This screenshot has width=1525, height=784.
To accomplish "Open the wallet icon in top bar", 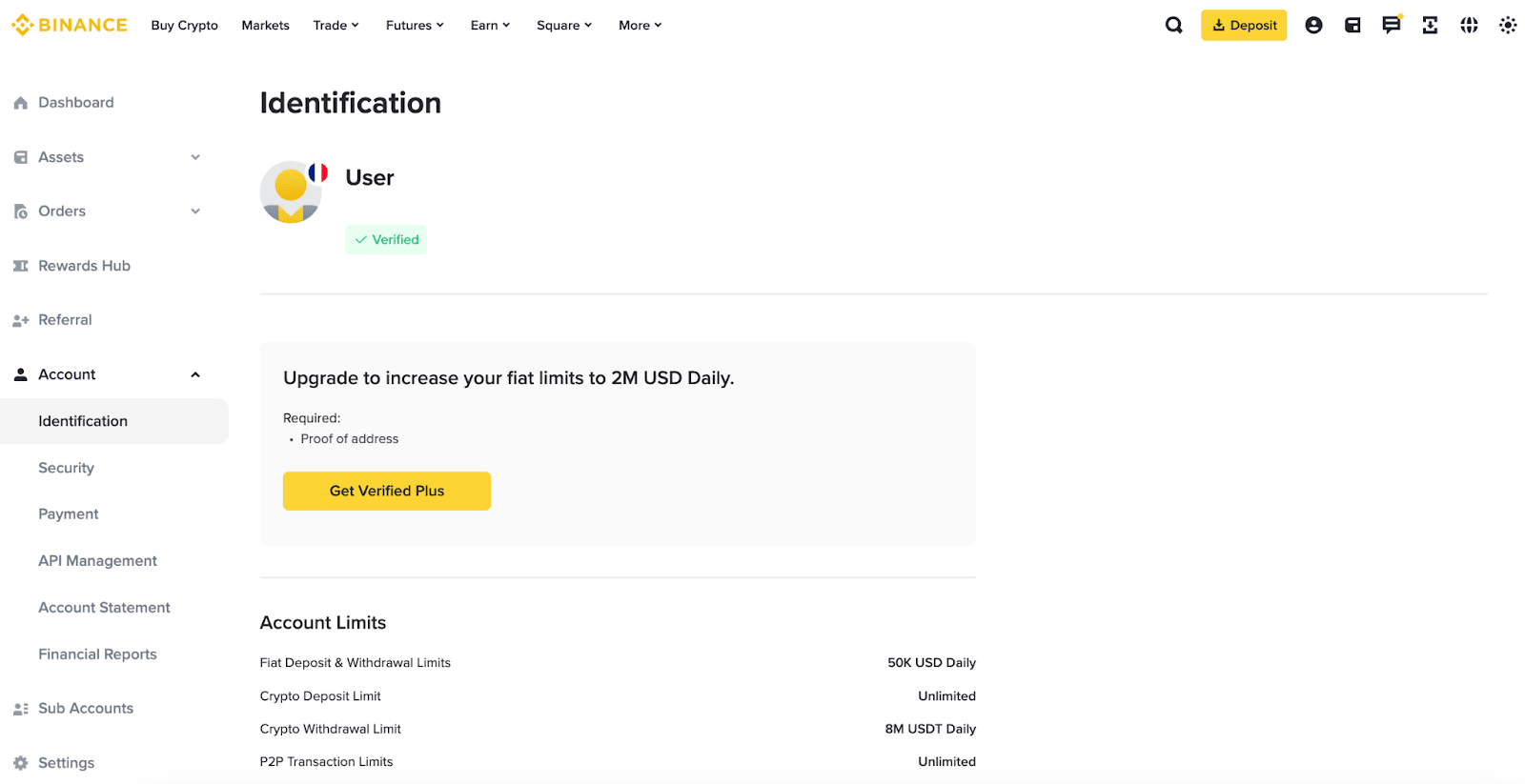I will coord(1352,26).
